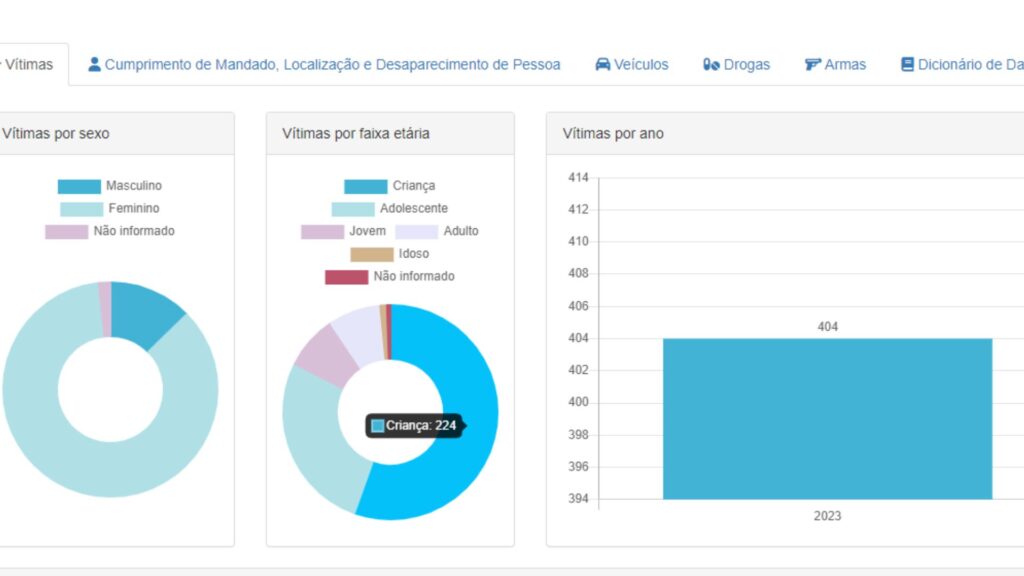Click the gun icon beside Armas

click(x=812, y=64)
